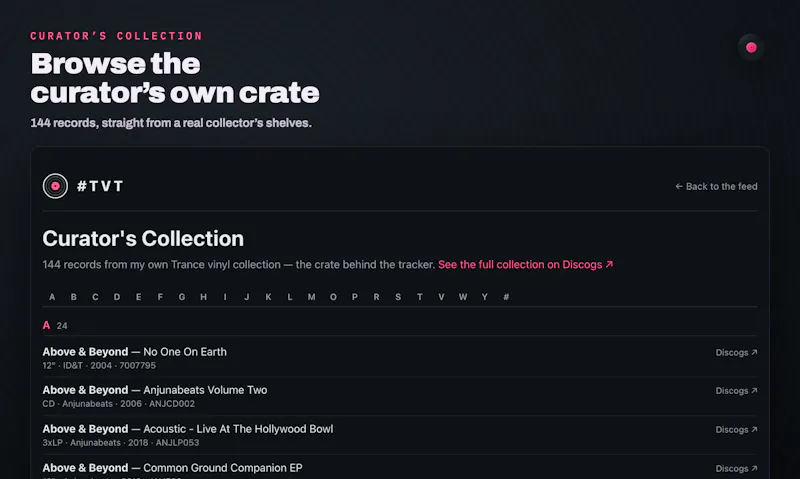The width and height of the screenshot is (800, 479).
Task: Select letter H in alphabet index
Action: [x=204, y=297]
